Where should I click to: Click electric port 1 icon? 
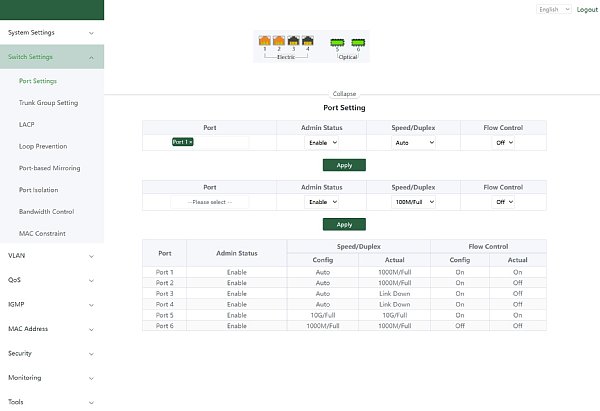click(265, 41)
